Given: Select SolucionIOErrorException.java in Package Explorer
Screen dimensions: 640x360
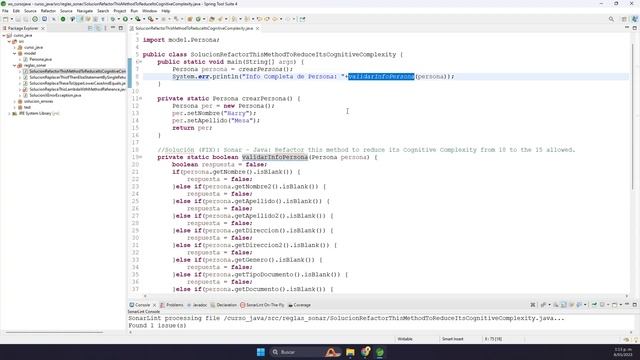Looking at the screenshot, I should coord(55,95).
